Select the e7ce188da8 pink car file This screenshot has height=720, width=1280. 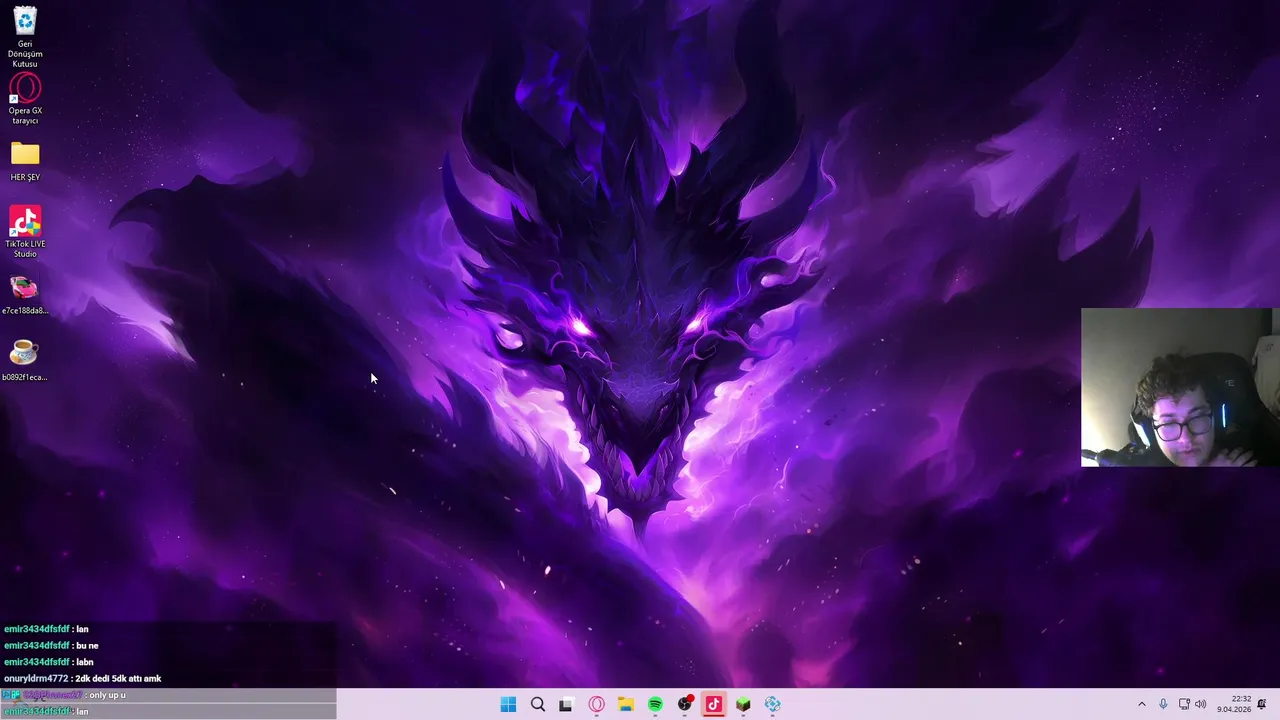pos(25,295)
